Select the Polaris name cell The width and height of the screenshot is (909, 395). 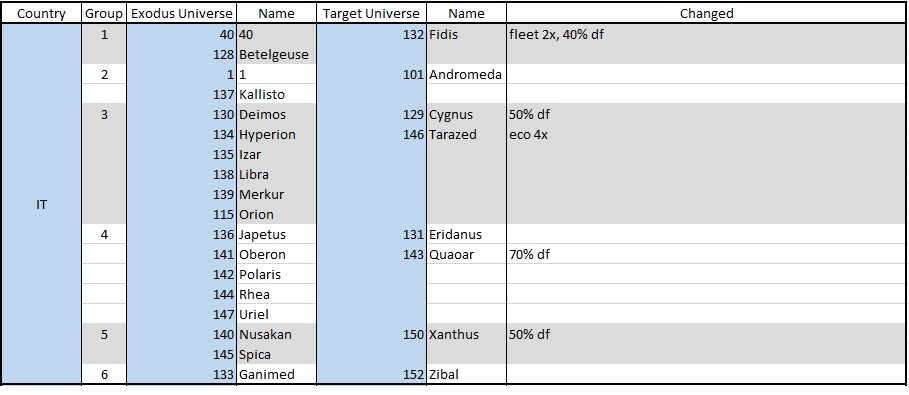click(276, 274)
